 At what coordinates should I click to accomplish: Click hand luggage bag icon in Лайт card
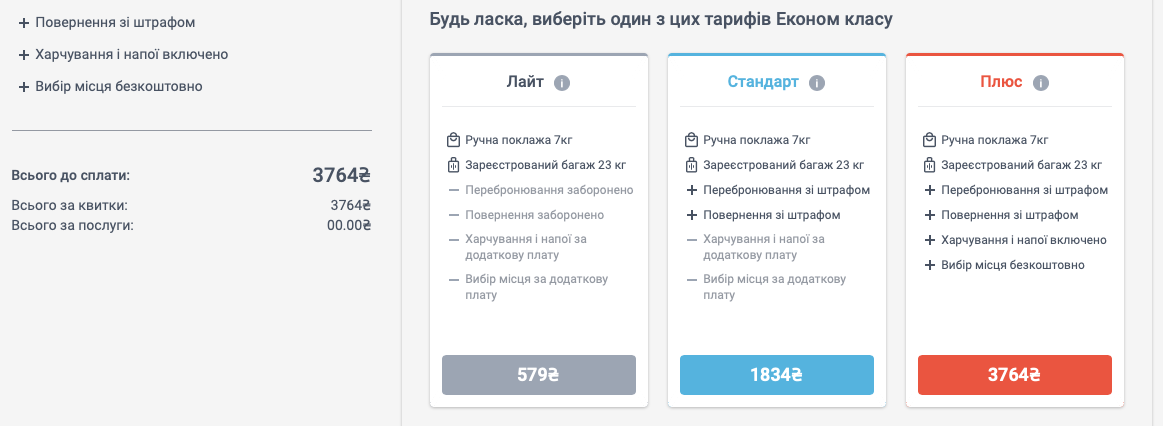(453, 140)
